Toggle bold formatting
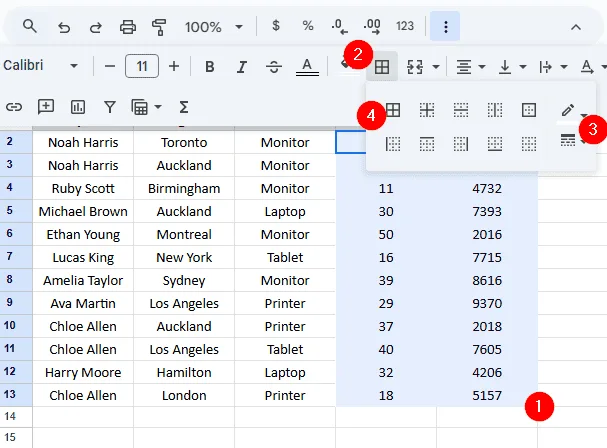Screen dimensions: 607x448 (x=209, y=67)
